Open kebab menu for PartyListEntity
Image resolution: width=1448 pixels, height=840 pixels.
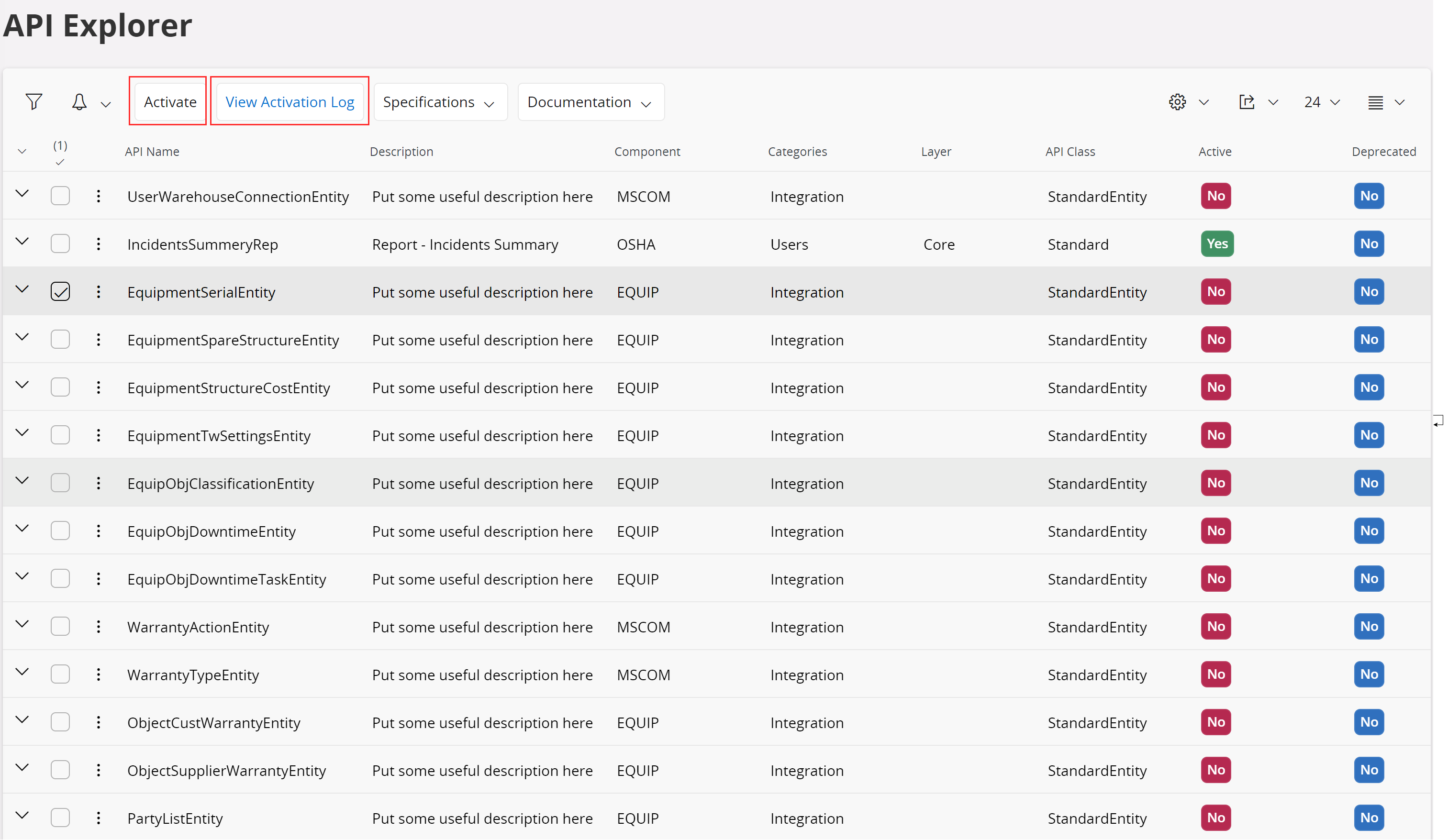[98, 818]
